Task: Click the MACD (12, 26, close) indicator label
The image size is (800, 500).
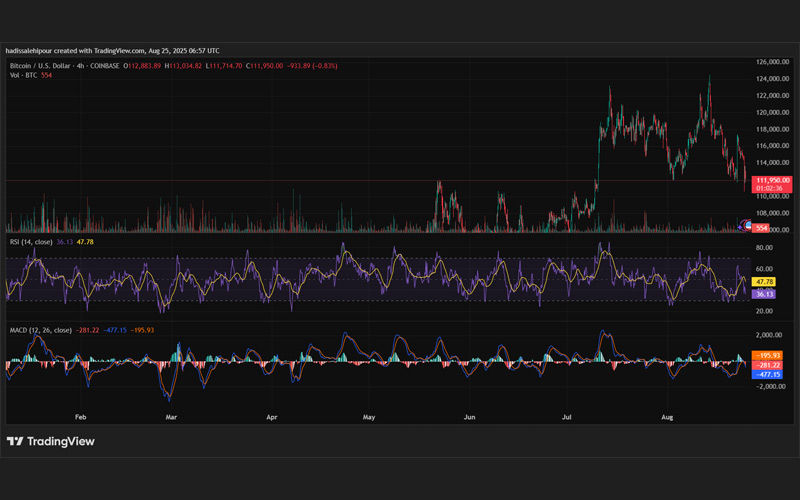Action: 41,330
